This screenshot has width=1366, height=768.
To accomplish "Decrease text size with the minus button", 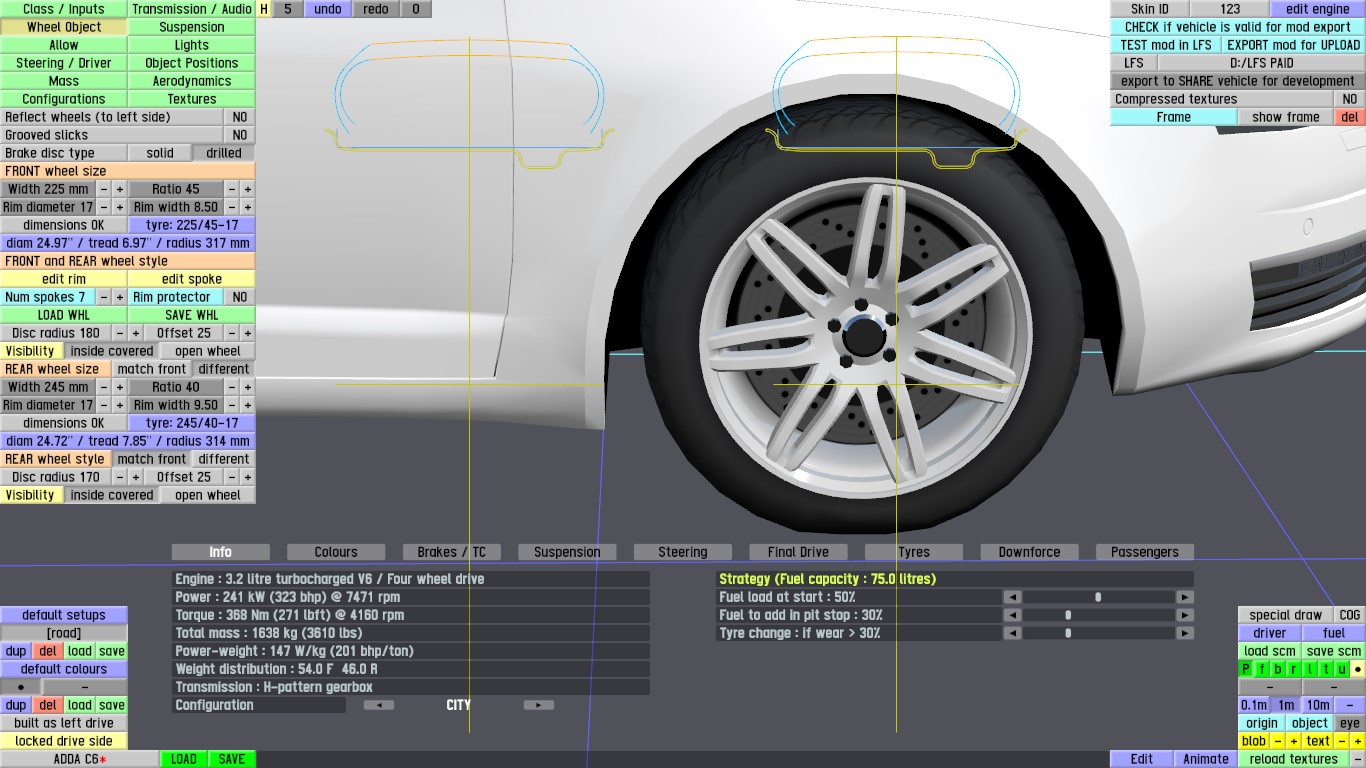I will pyautogui.click(x=1342, y=741).
